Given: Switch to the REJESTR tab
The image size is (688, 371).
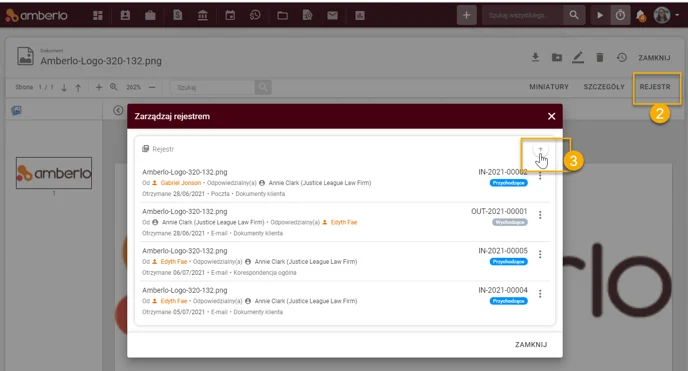Looking at the screenshot, I should [x=655, y=87].
